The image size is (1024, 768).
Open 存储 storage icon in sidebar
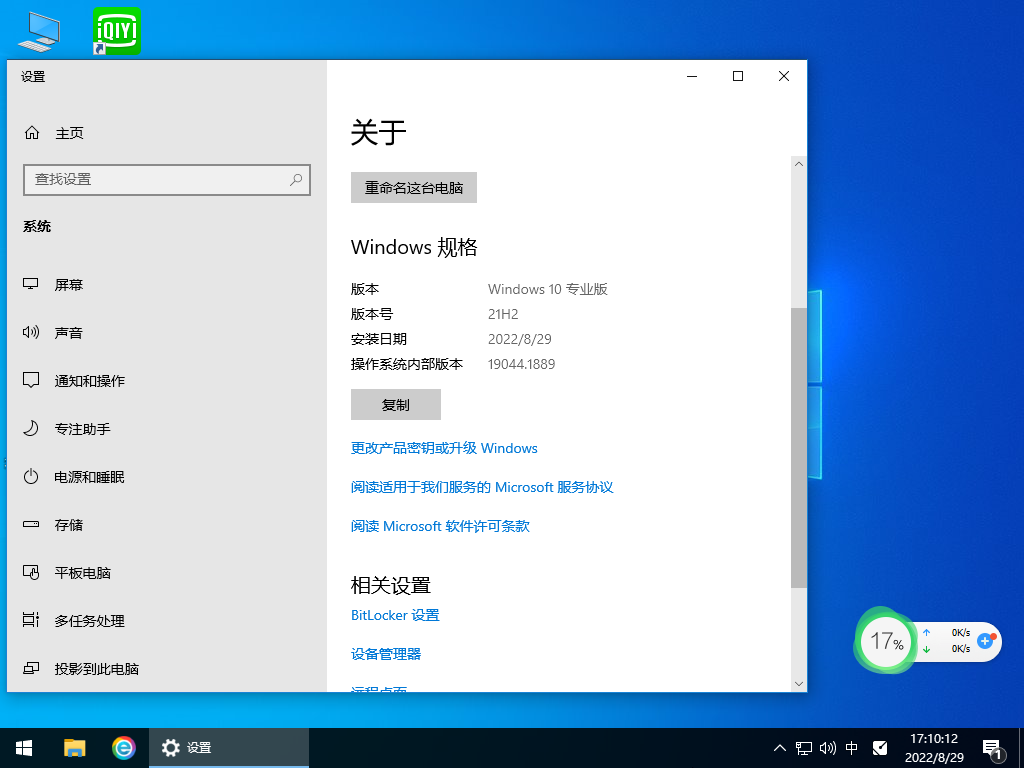(x=31, y=524)
